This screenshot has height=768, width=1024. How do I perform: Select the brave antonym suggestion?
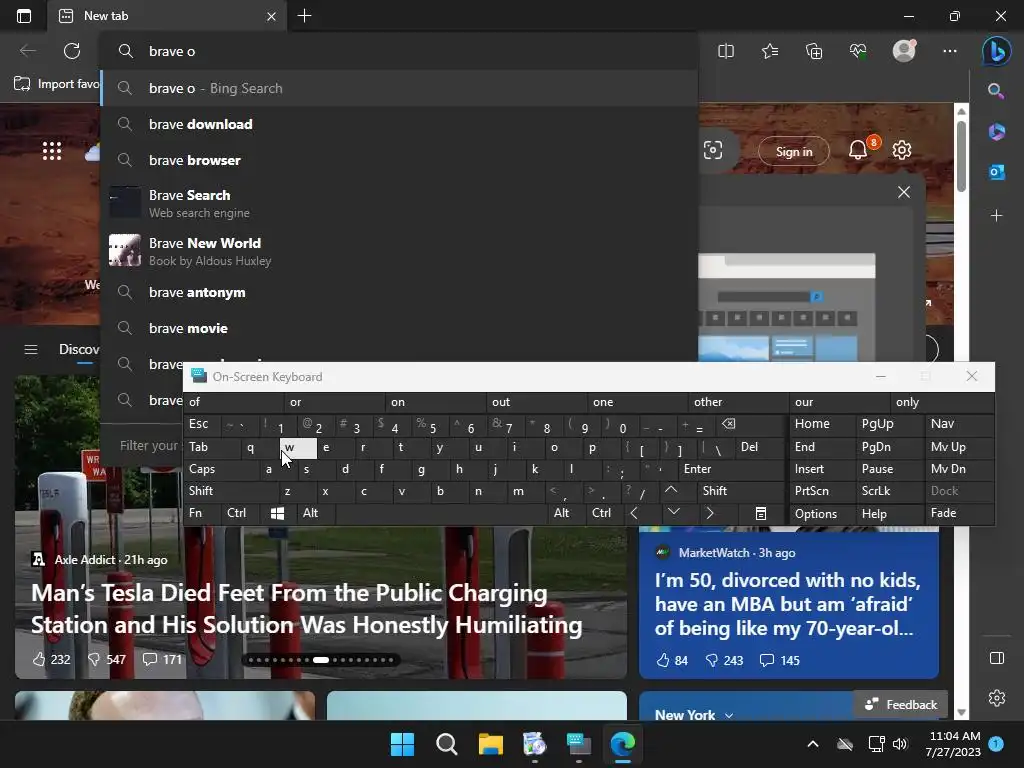point(400,293)
